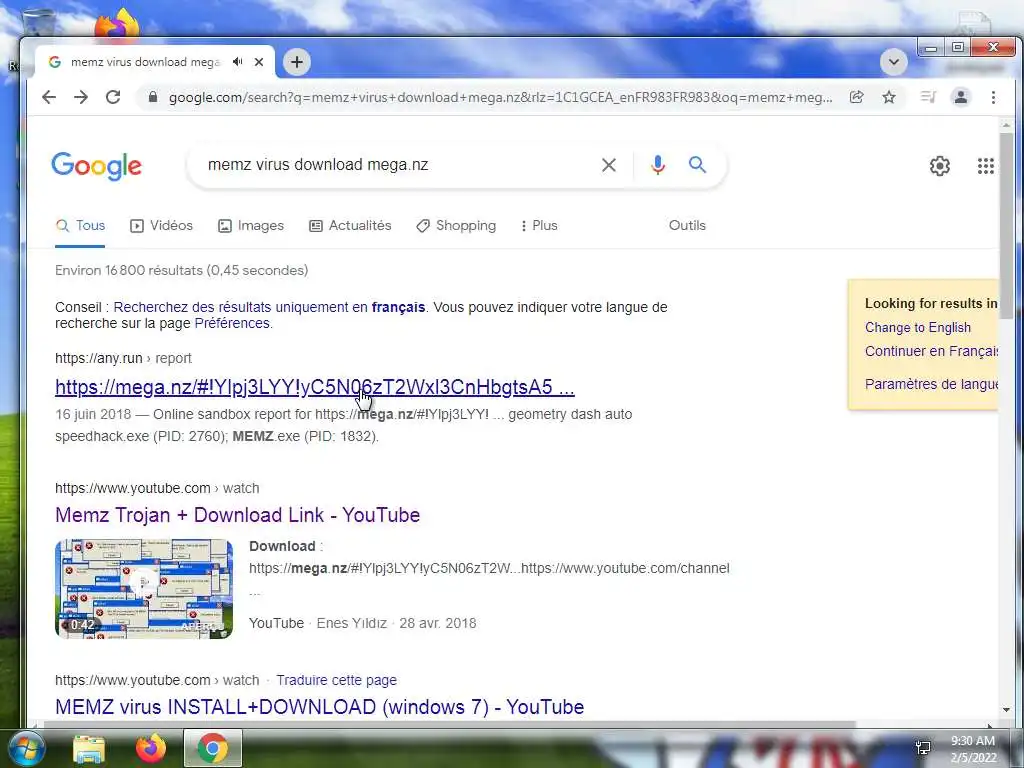Submit search with the magnifier icon

pos(697,165)
